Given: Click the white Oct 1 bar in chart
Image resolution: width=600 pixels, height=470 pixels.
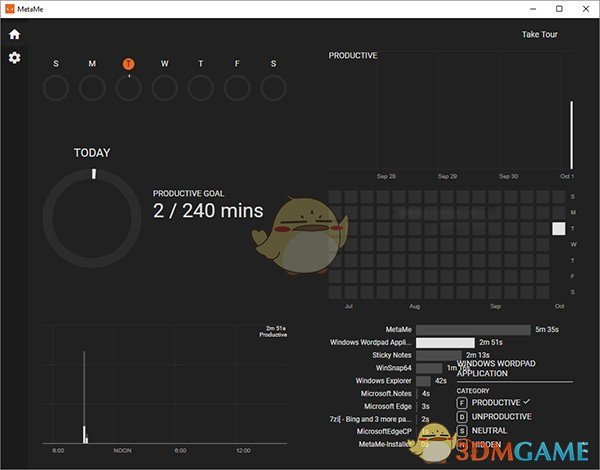Looking at the screenshot, I should click(572, 135).
